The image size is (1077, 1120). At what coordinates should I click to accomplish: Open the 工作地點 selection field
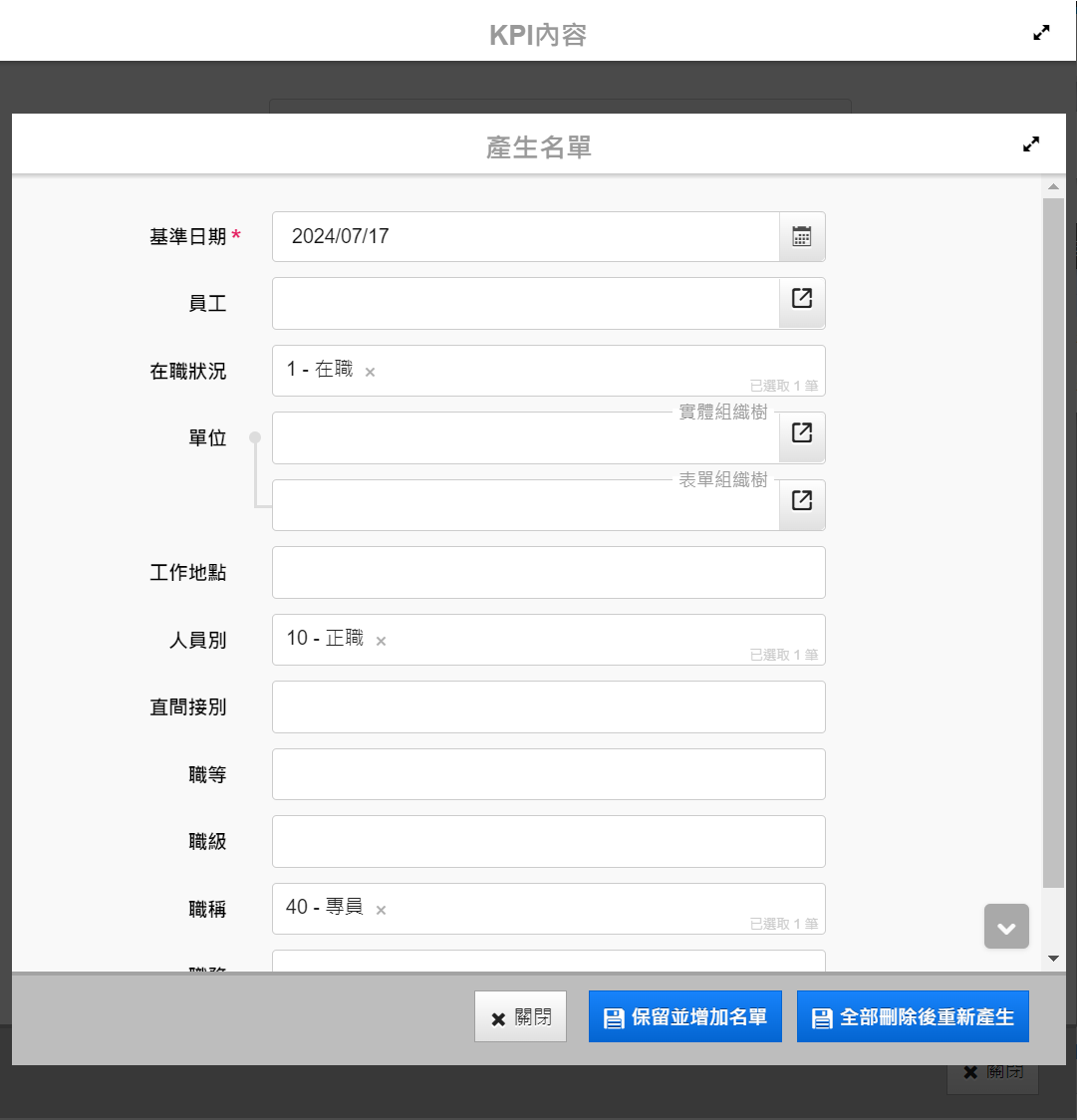coord(548,573)
